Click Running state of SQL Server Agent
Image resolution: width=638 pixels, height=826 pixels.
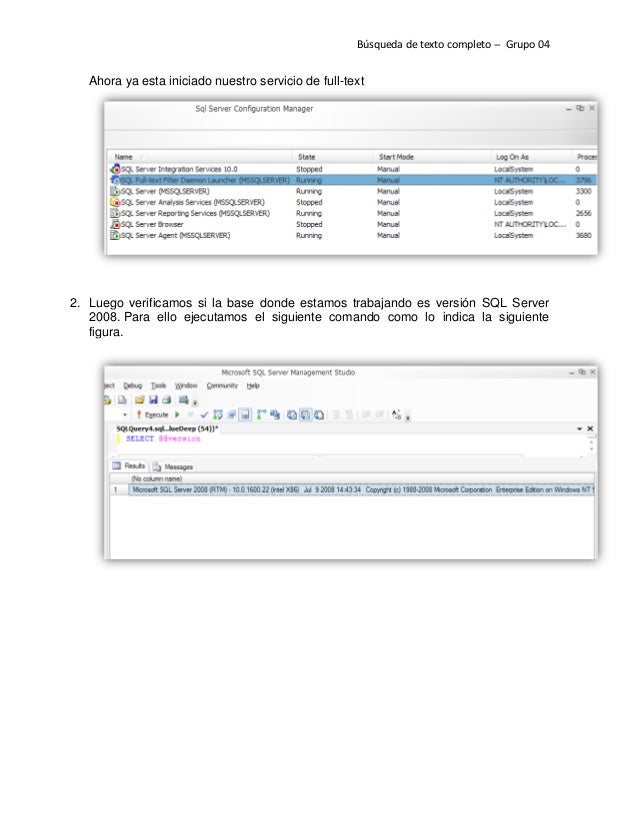click(x=309, y=235)
